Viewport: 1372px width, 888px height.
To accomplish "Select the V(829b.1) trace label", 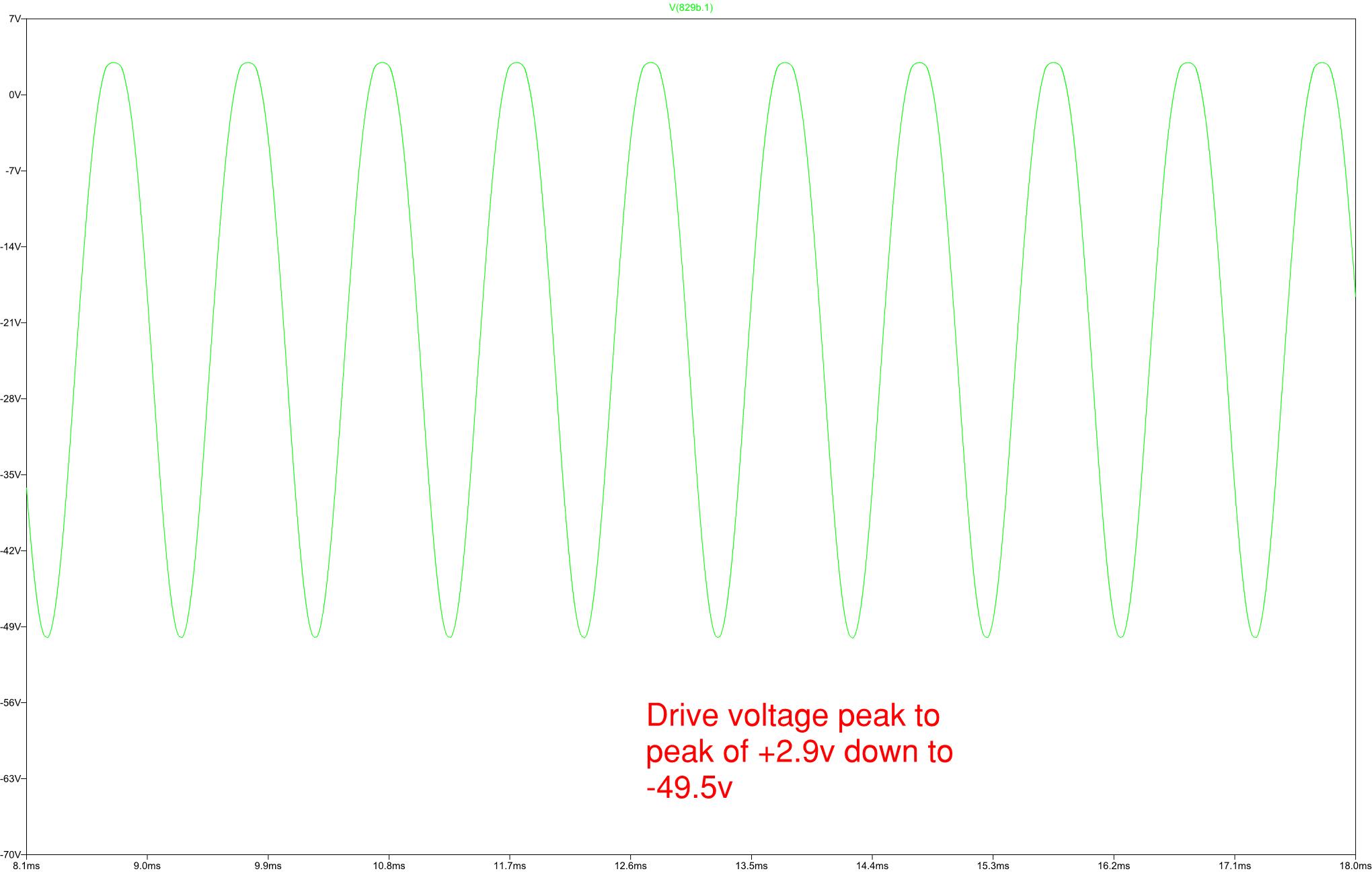I will (x=691, y=8).
